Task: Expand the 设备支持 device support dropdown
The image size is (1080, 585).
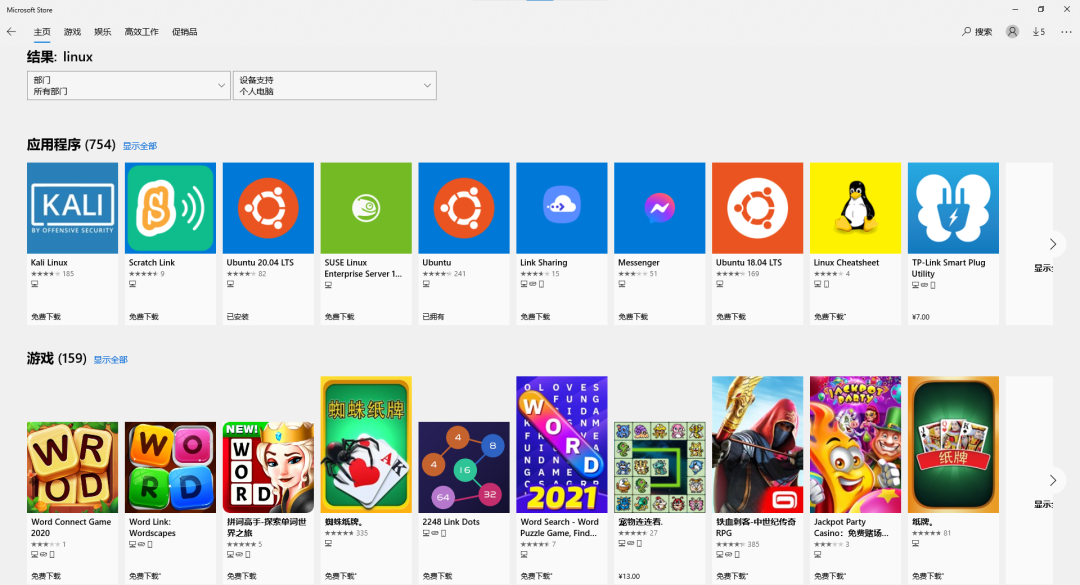Action: coord(335,85)
